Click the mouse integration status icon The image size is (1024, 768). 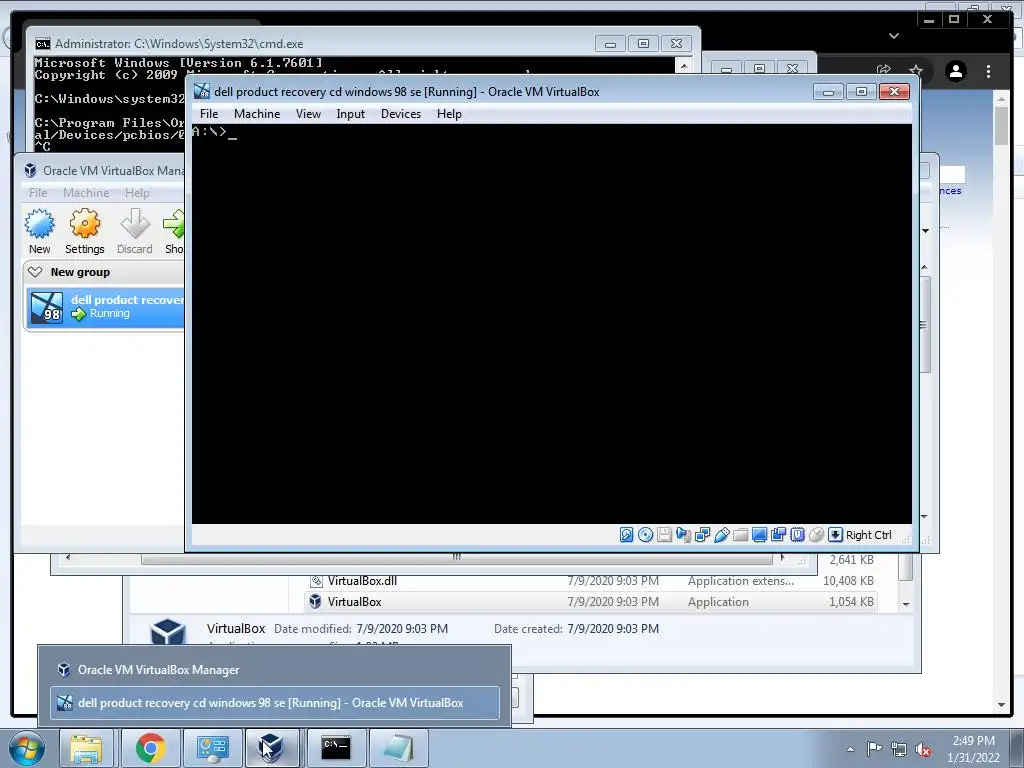816,535
